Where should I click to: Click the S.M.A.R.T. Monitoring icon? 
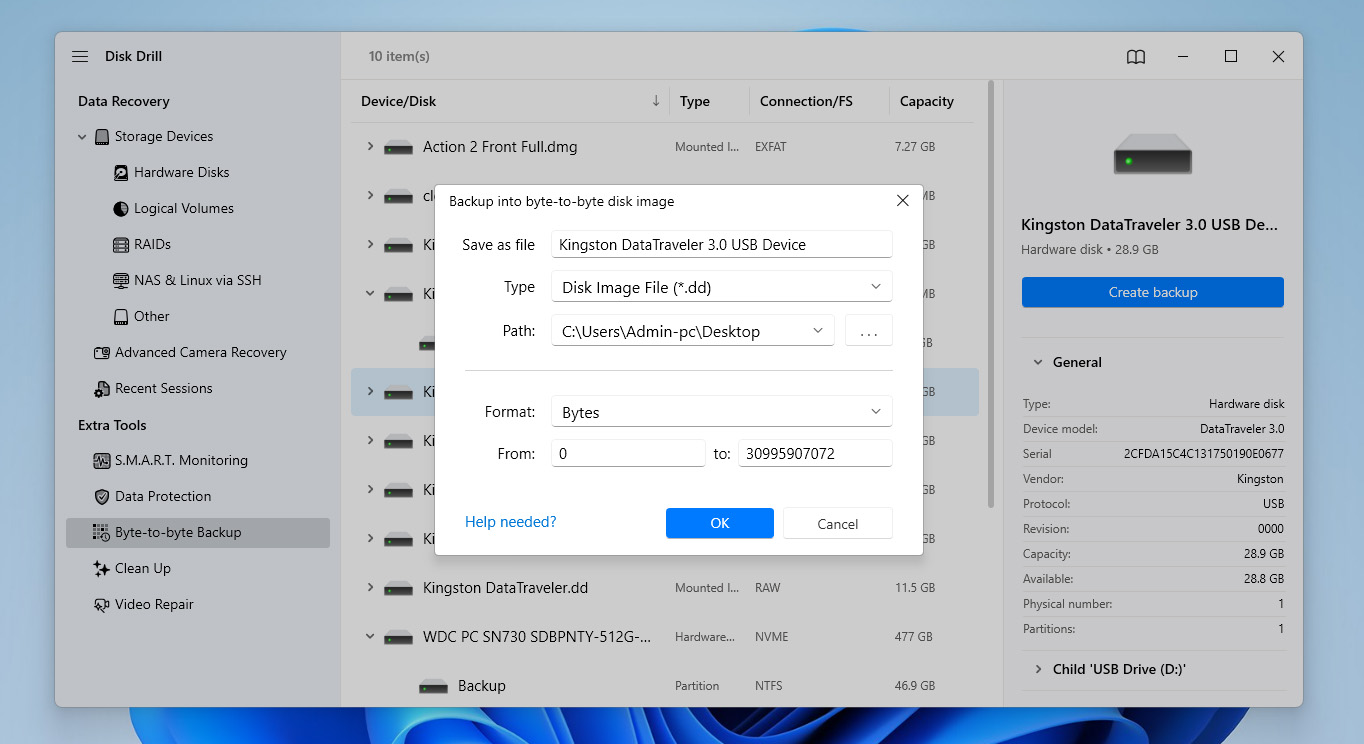[102, 461]
